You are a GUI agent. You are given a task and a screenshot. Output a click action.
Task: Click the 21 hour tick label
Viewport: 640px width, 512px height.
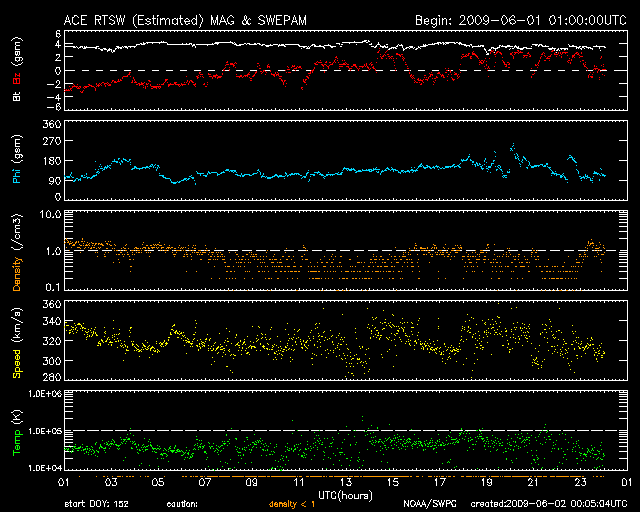[532, 483]
